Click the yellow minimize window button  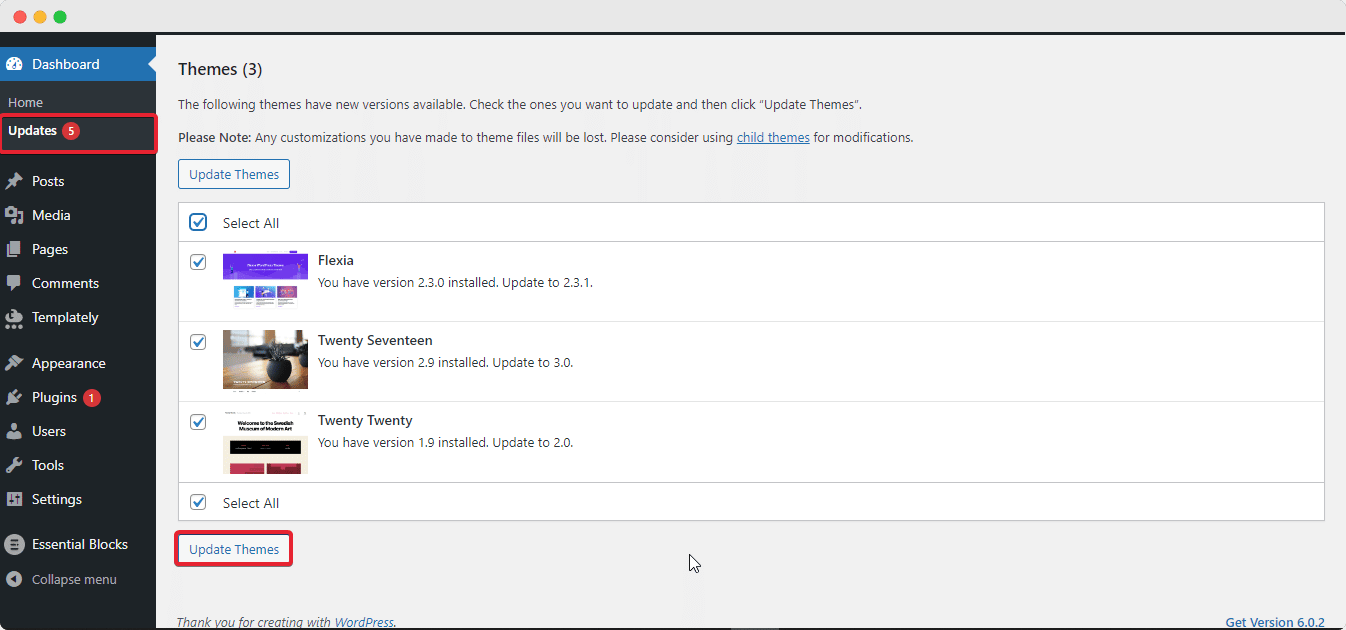pyautogui.click(x=40, y=17)
